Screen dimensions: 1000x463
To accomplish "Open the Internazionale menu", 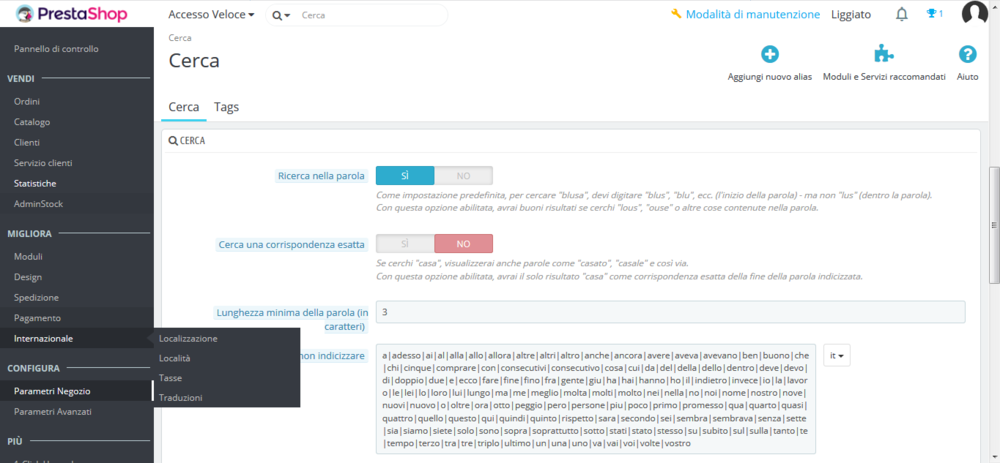I will click(x=43, y=338).
